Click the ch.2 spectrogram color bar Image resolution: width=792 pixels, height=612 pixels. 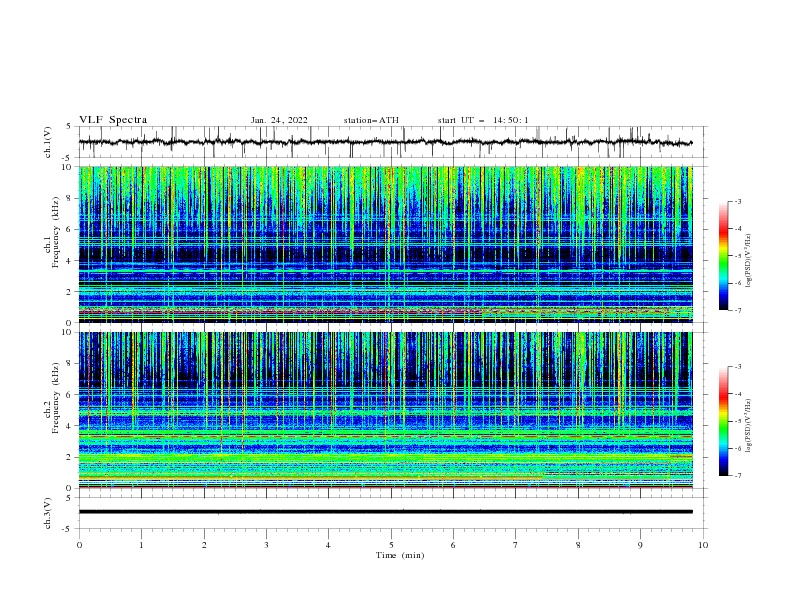click(723, 421)
